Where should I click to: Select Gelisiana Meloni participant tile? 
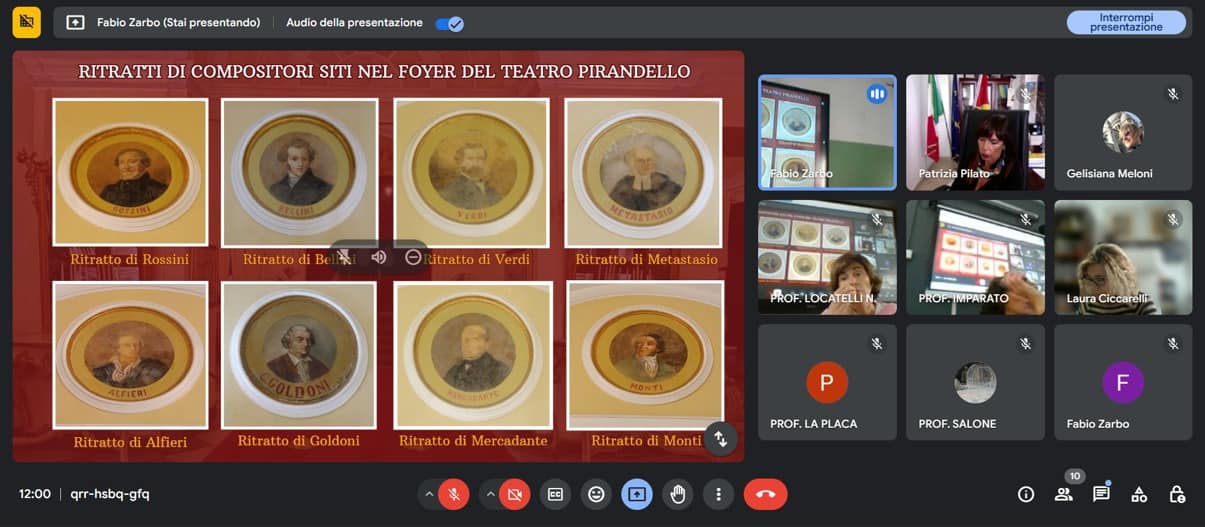1123,132
